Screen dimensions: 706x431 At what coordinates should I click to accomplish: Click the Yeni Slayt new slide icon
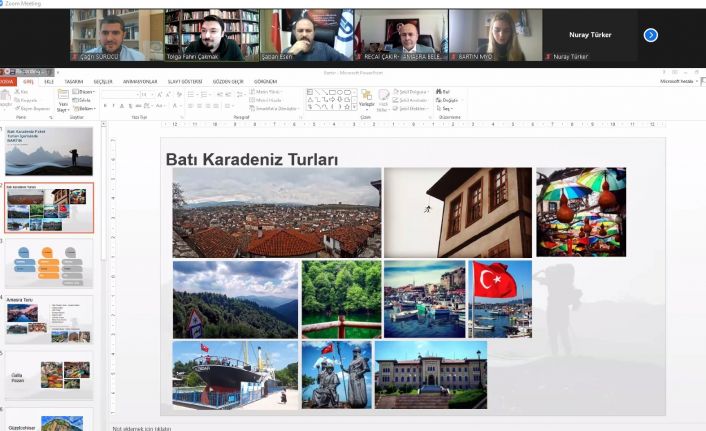click(63, 94)
